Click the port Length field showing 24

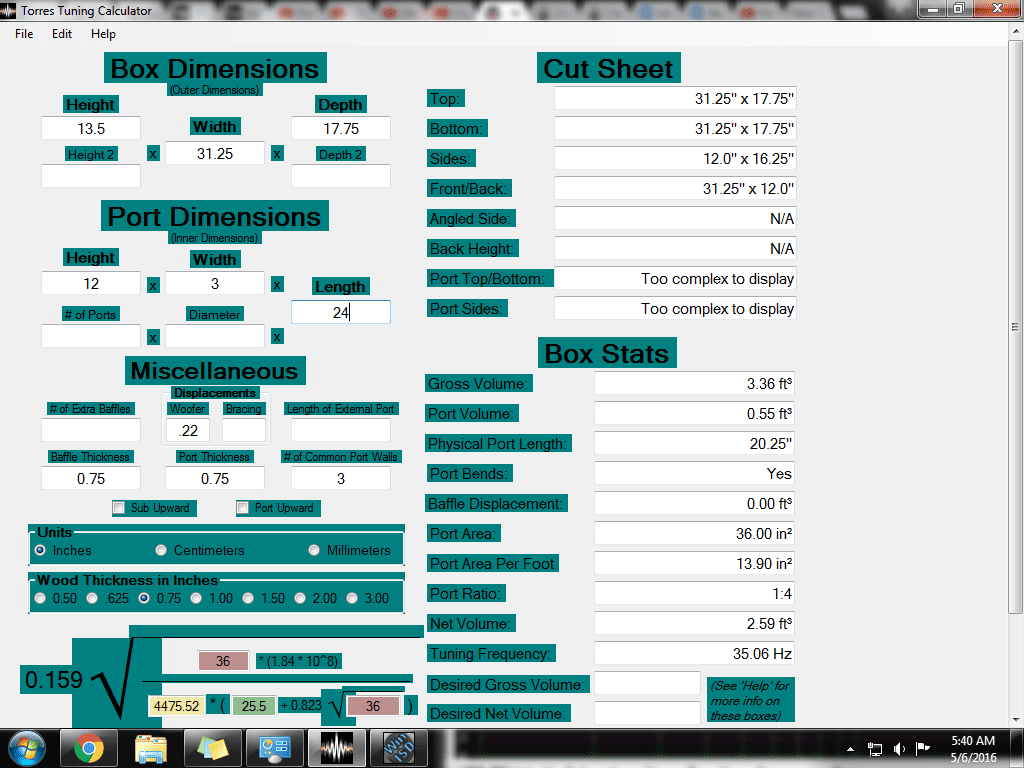click(341, 312)
